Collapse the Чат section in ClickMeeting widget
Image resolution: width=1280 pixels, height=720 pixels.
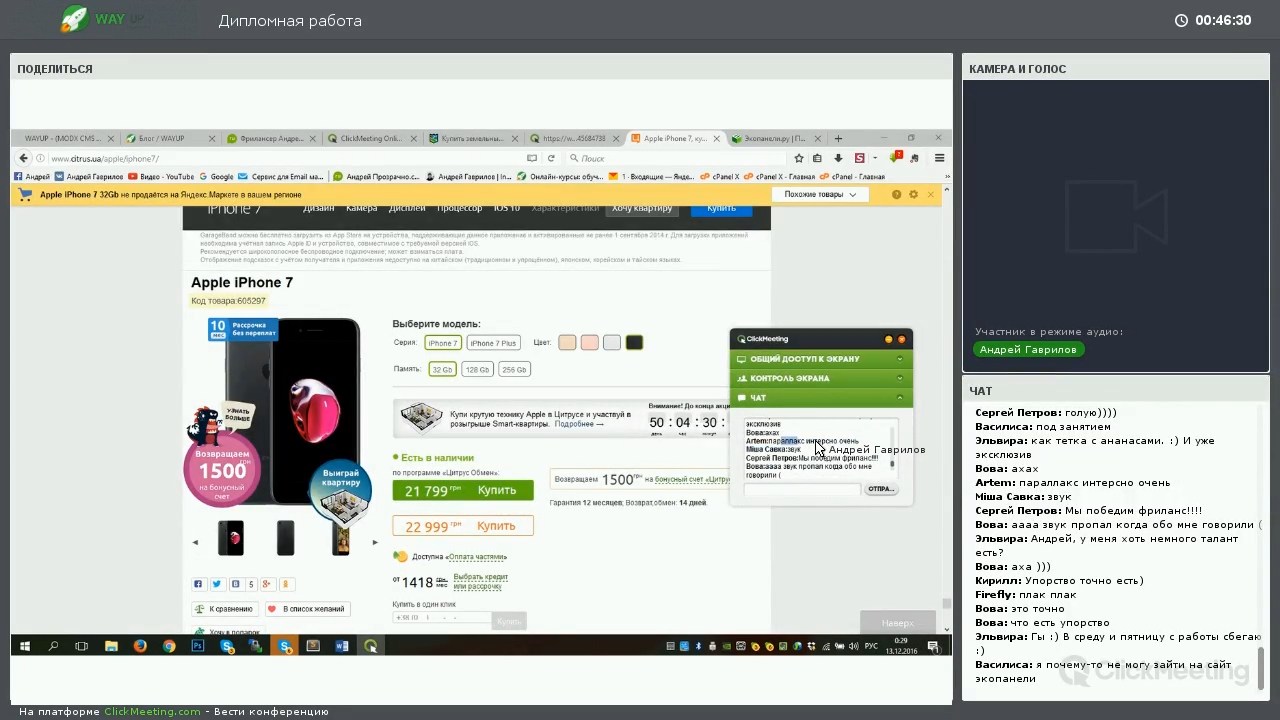(820, 398)
